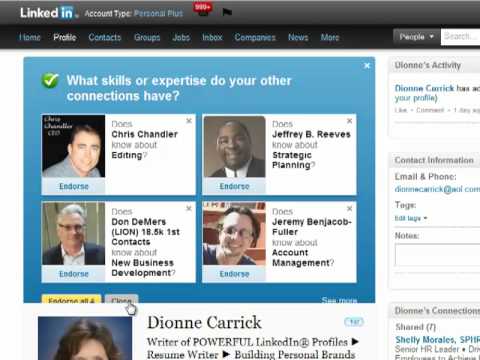Viewport: 480px width, 360px height.
Task: Click the Comment link in activity
Action: (x=430, y=110)
